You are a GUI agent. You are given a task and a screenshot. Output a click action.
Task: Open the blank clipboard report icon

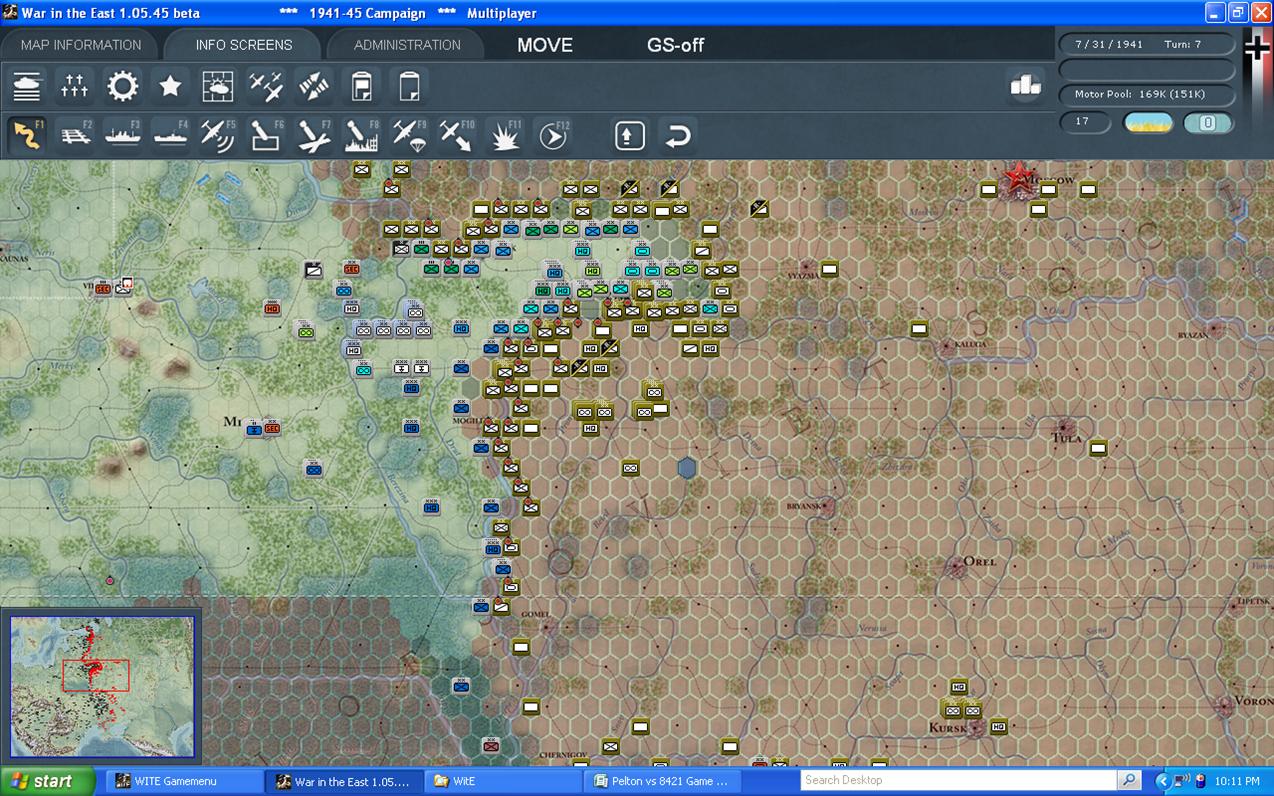(409, 87)
